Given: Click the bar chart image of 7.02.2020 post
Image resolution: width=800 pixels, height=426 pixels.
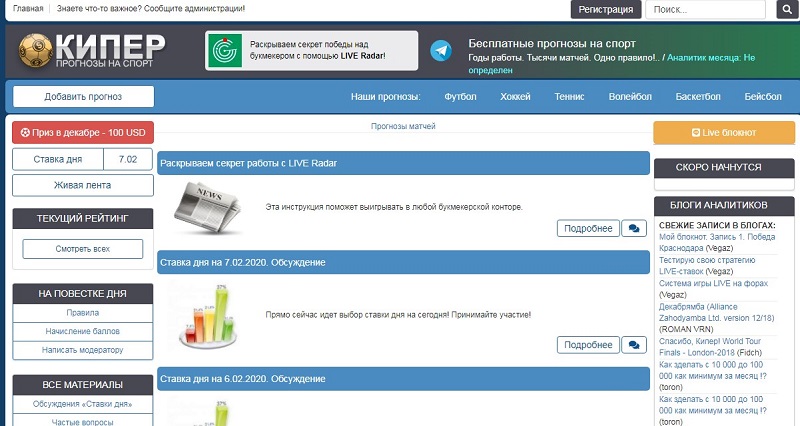Looking at the screenshot, I should click(208, 315).
